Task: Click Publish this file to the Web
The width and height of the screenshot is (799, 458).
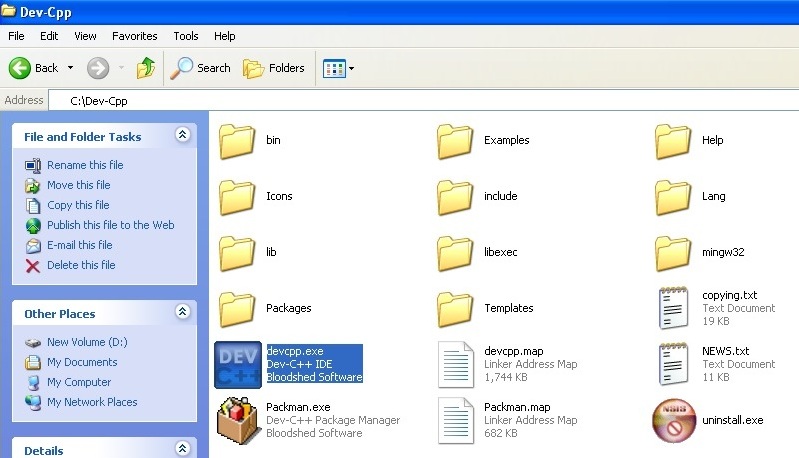Action: (111, 225)
